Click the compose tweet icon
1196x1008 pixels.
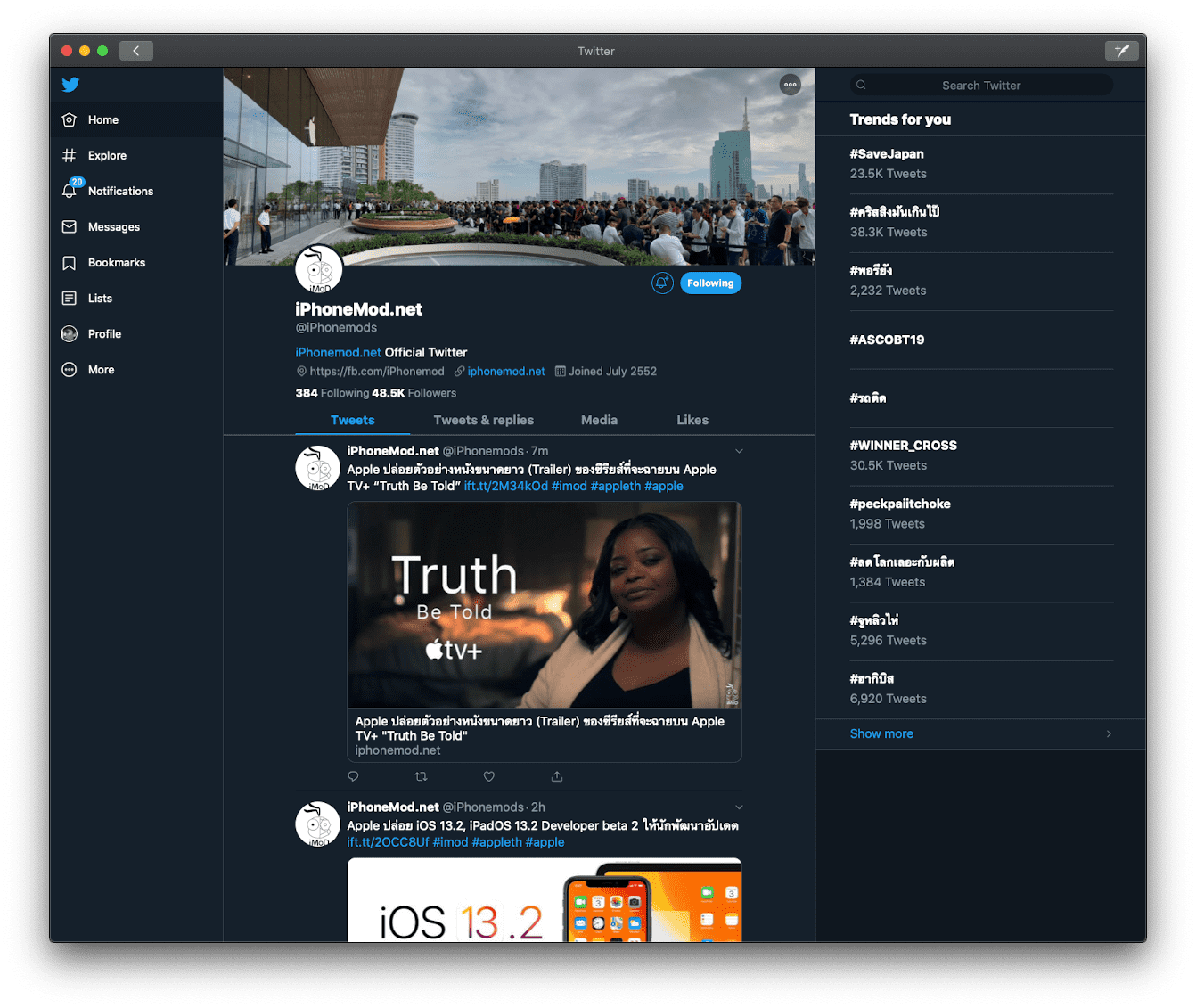(1122, 50)
